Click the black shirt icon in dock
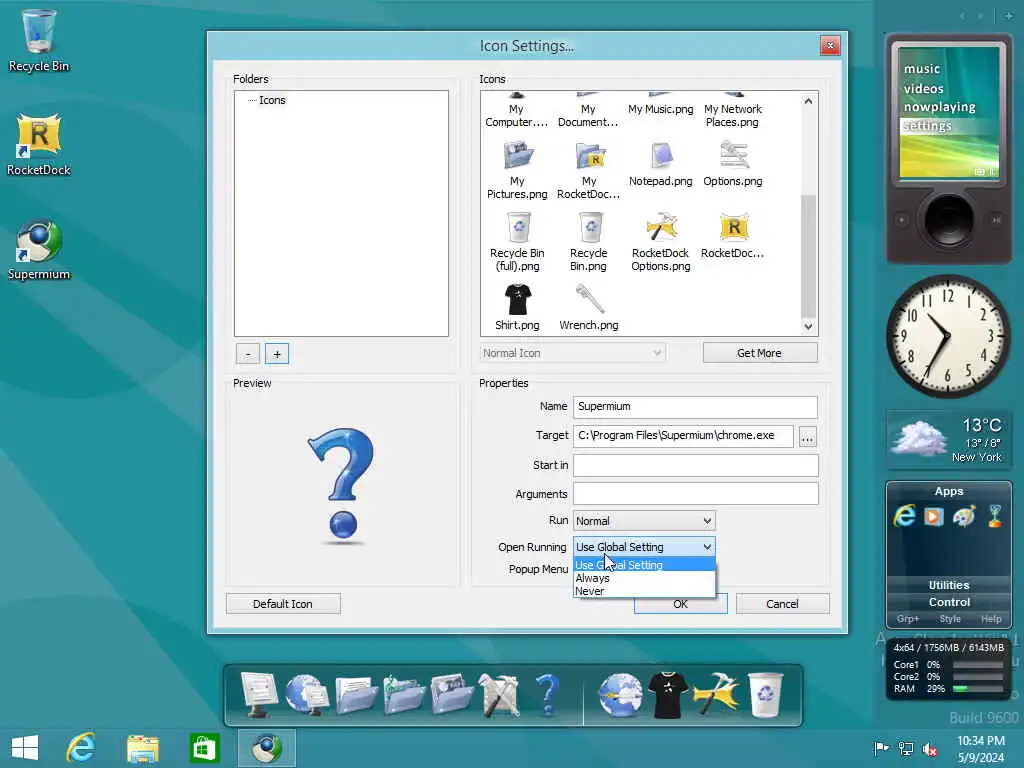Image resolution: width=1024 pixels, height=768 pixels. pos(667,695)
